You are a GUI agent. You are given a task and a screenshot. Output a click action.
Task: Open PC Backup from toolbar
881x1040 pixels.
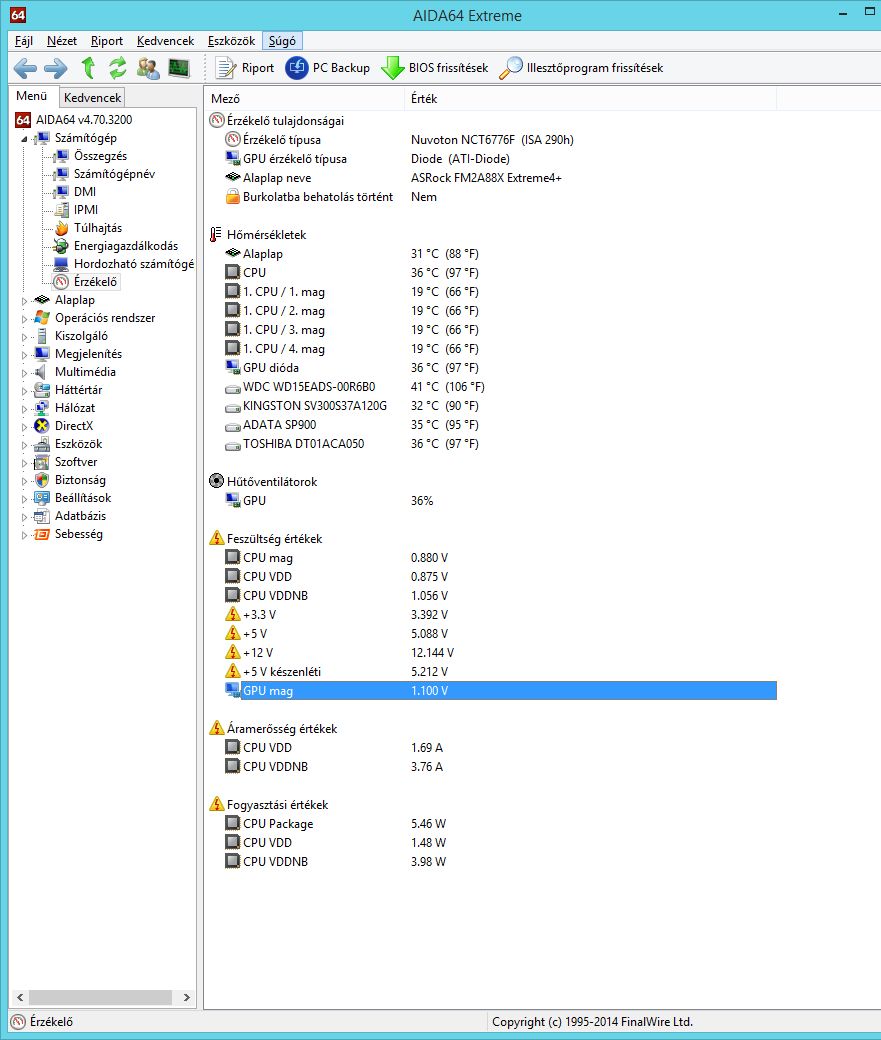(x=327, y=68)
